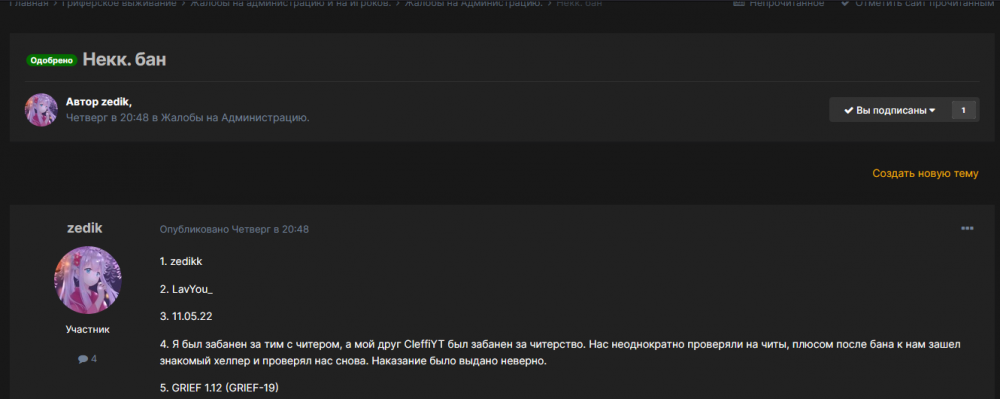Viewport: 1000px width, 399px height.
Task: Open 'Вы подписаны' follow dropdown
Action: point(890,110)
